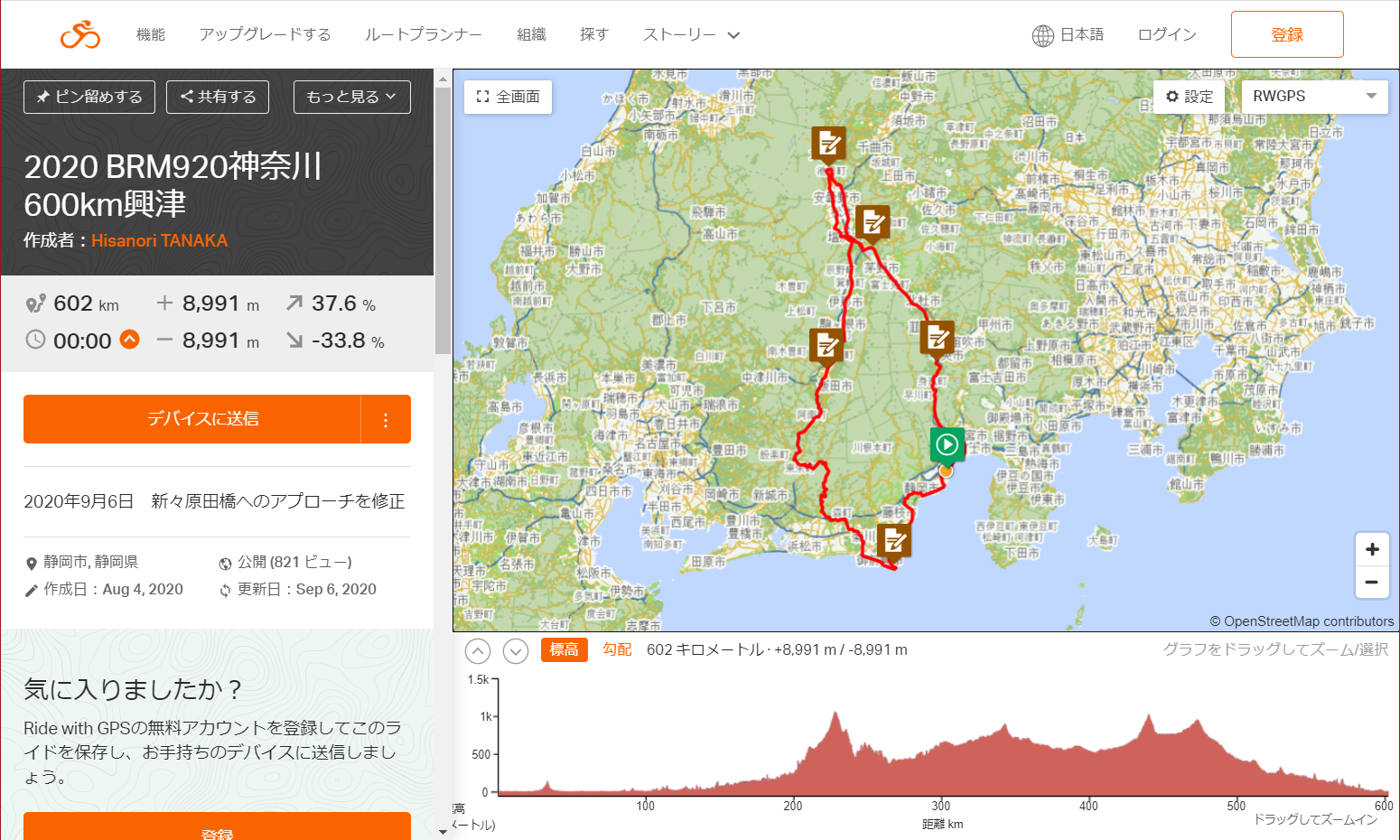
Task: Open the RWGPS map type dropdown
Action: (1315, 96)
